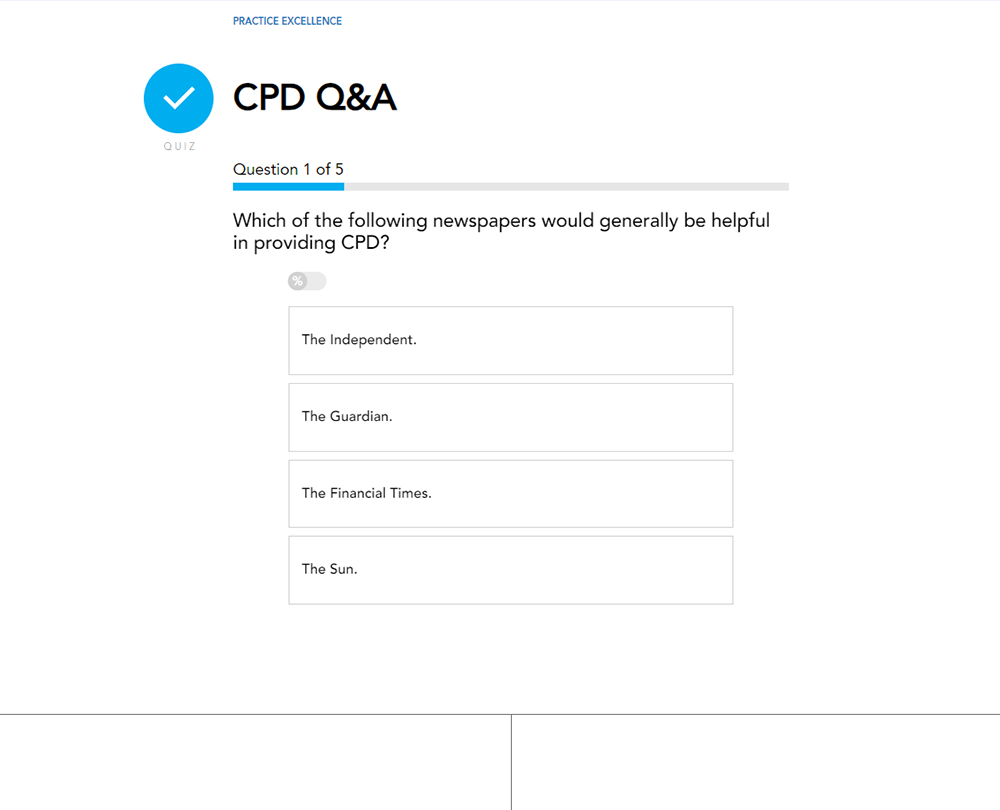This screenshot has width=1000, height=810.
Task: Choose "The Guardian." as the answer
Action: pos(510,417)
